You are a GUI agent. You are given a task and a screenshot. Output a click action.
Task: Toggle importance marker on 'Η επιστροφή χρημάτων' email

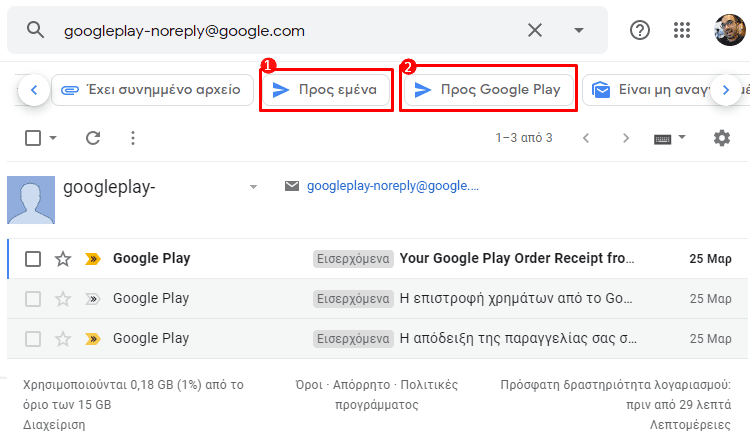coord(93,299)
